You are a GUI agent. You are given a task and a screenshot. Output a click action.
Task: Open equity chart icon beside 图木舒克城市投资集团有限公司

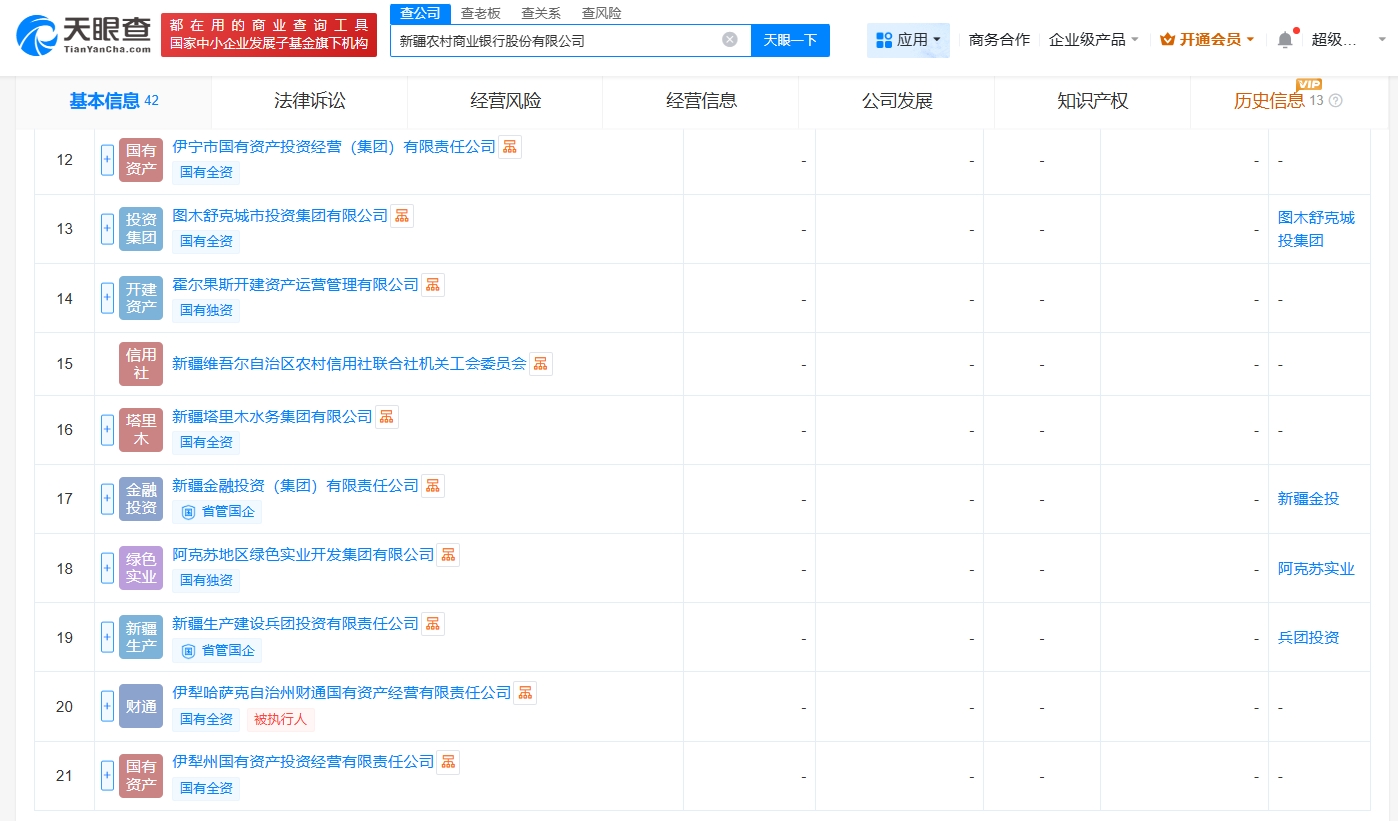pos(401,215)
